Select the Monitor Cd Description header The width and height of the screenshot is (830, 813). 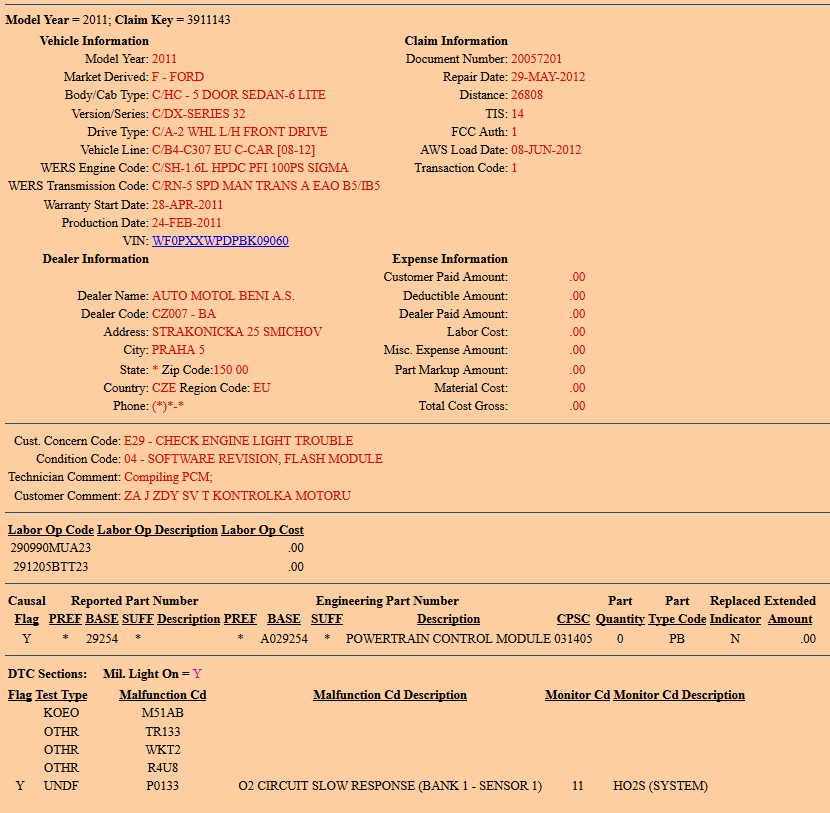[679, 695]
